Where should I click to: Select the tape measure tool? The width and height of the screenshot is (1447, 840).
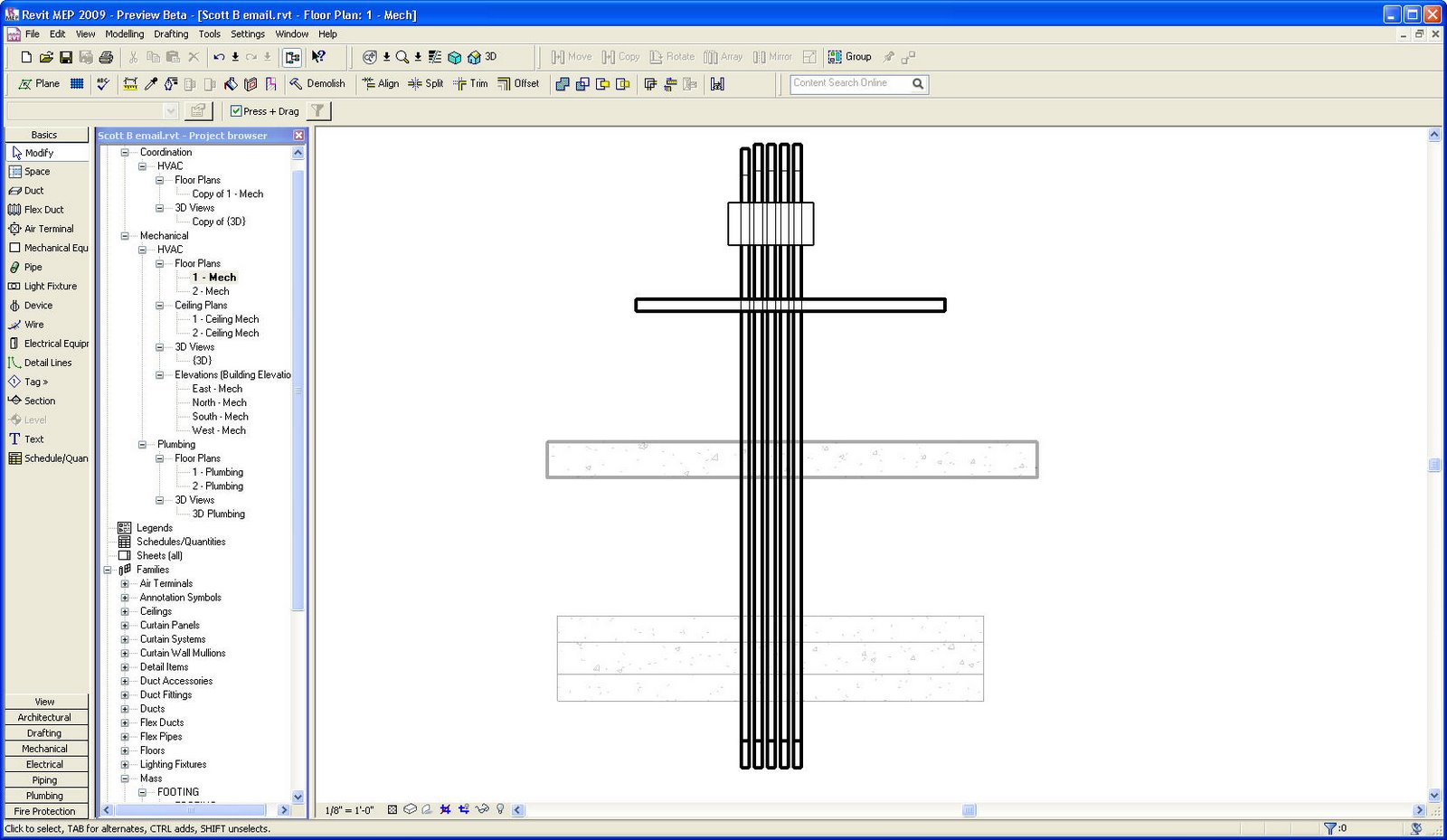[130, 84]
